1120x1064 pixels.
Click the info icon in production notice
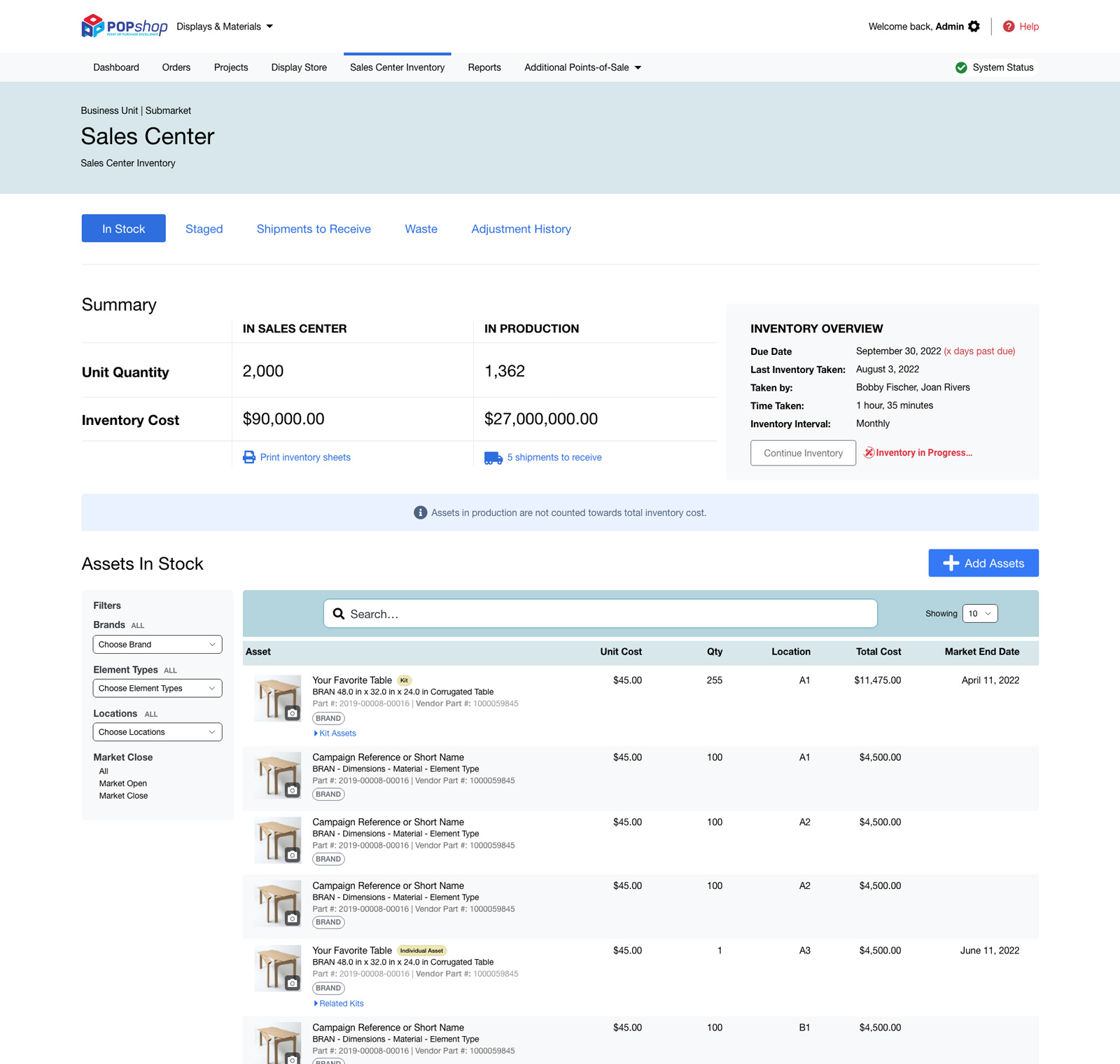tap(420, 513)
